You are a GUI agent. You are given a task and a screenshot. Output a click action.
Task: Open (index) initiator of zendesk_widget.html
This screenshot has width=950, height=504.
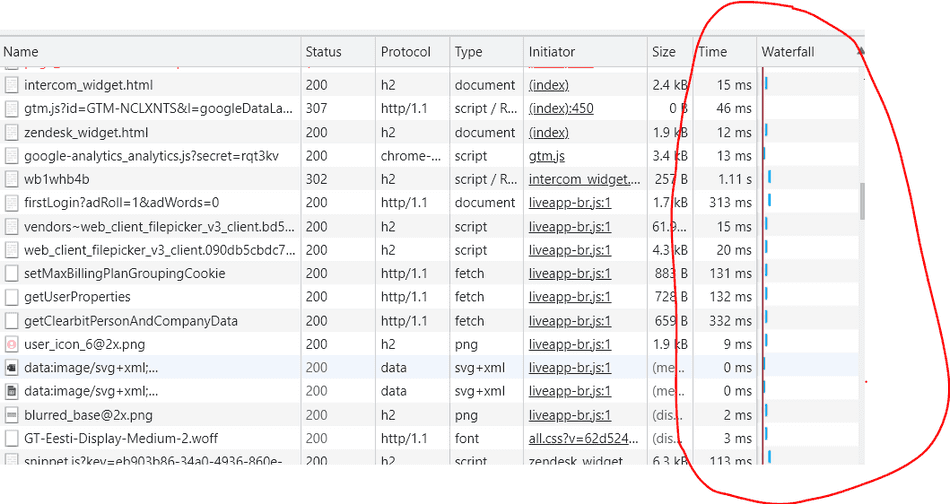tap(549, 132)
